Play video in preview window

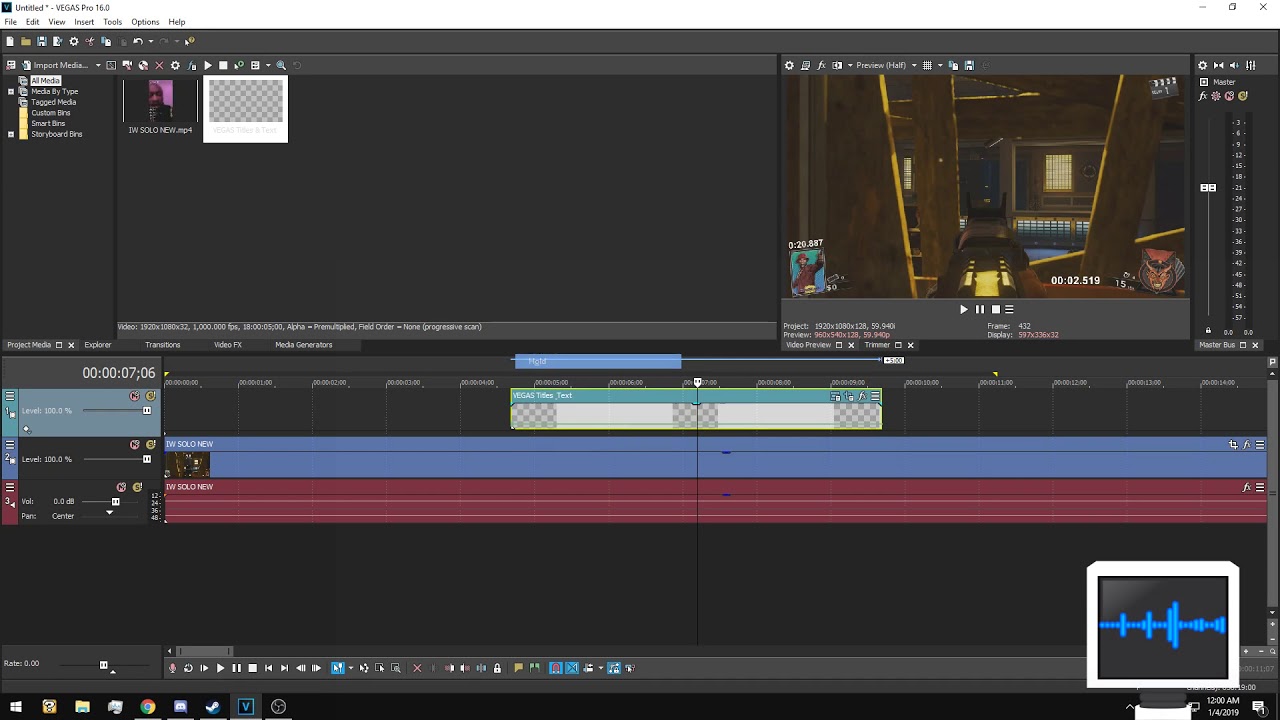point(964,309)
